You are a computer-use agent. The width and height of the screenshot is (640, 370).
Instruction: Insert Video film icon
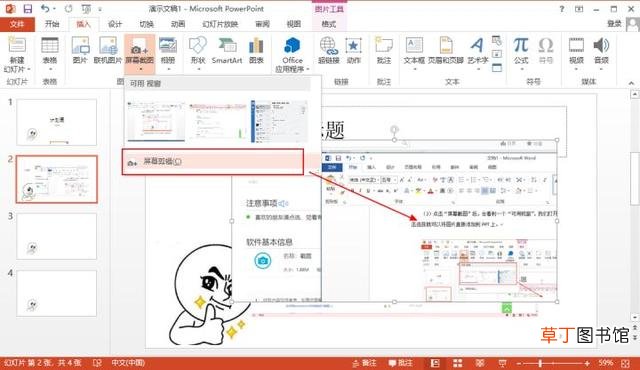pos(576,45)
